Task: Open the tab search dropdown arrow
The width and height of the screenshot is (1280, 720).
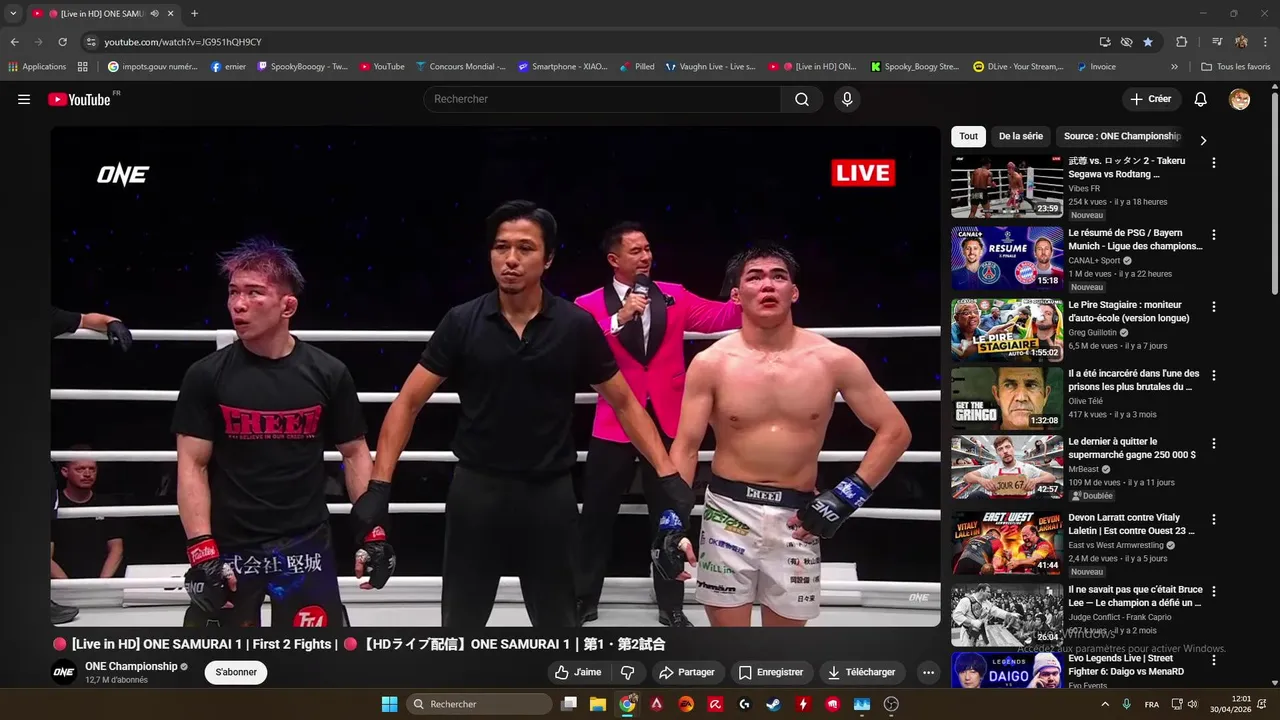Action: pyautogui.click(x=13, y=14)
